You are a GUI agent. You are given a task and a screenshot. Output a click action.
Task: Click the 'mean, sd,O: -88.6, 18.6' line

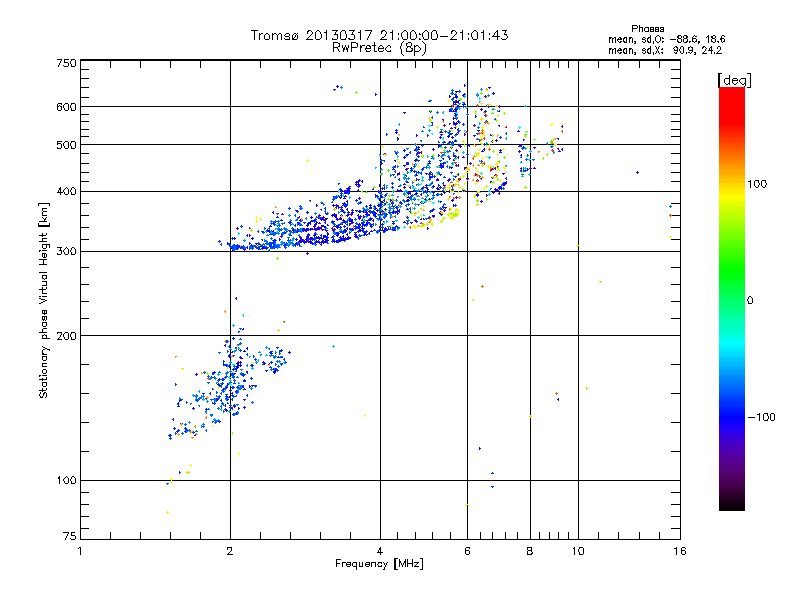pos(666,39)
